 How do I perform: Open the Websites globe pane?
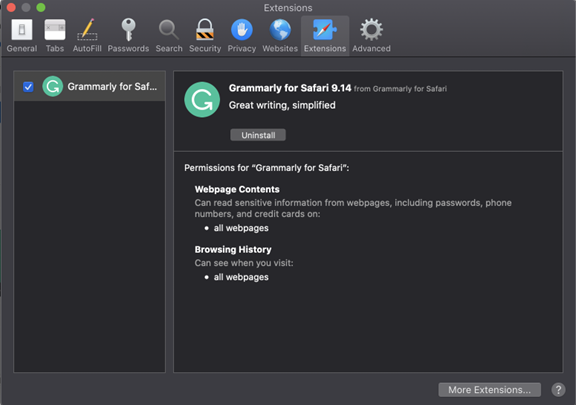280,36
